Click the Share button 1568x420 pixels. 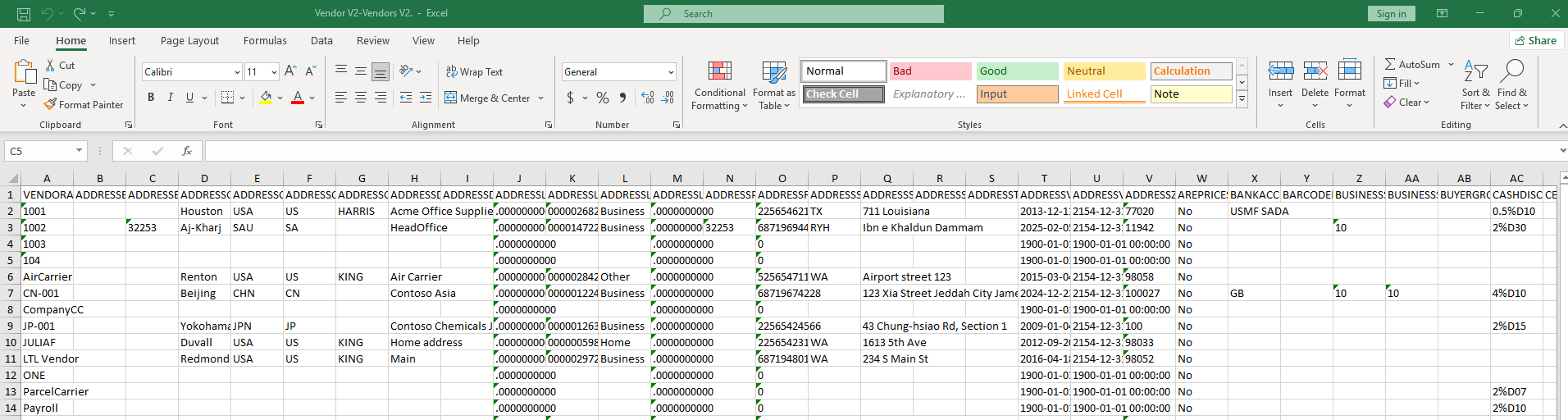(1536, 40)
